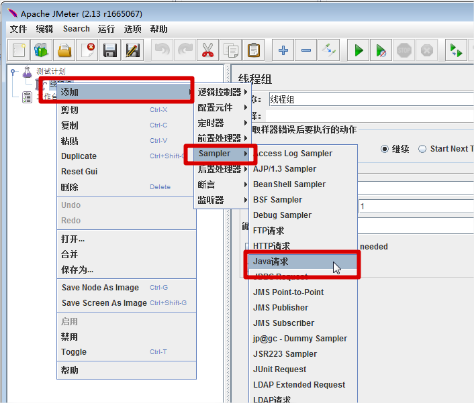The width and height of the screenshot is (474, 404).
Task: Expand the 定时器 submenu
Action: (x=222, y=123)
